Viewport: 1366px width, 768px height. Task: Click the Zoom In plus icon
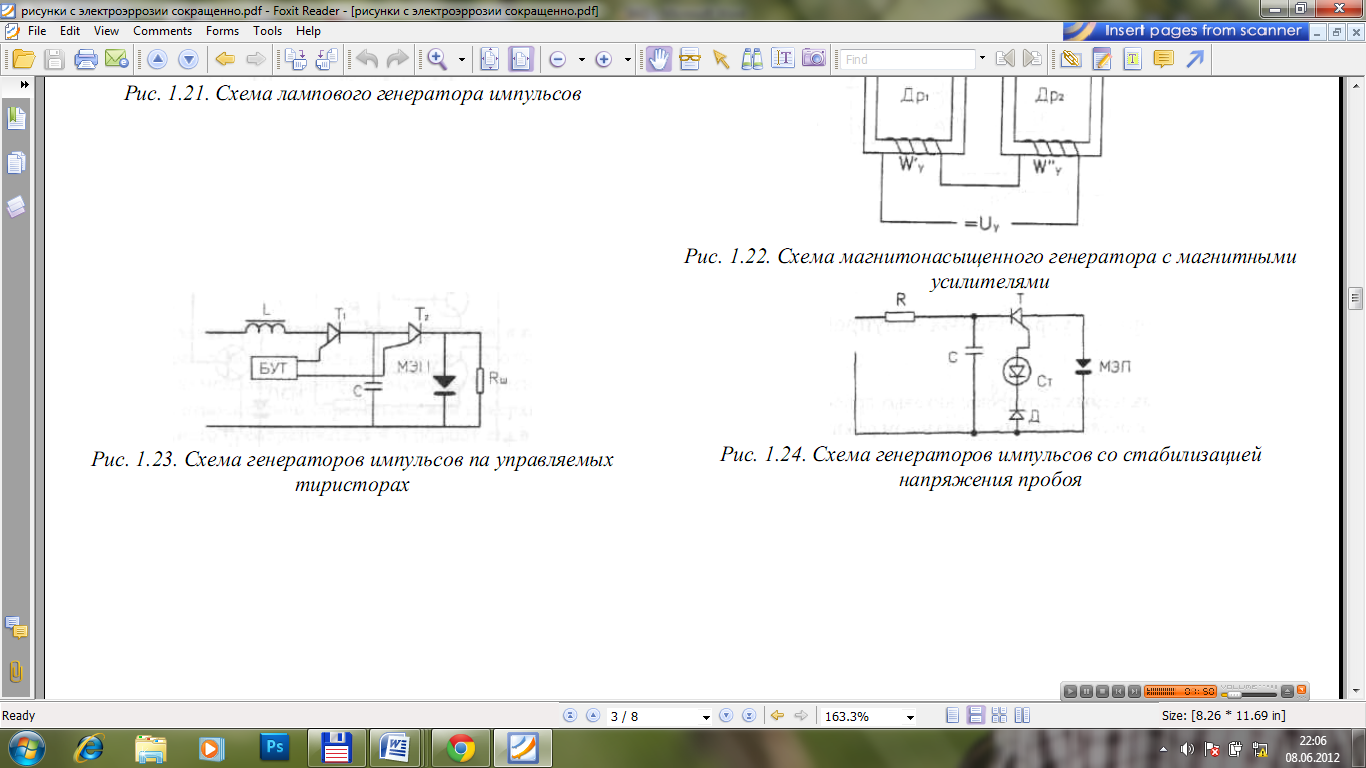pyautogui.click(x=603, y=60)
